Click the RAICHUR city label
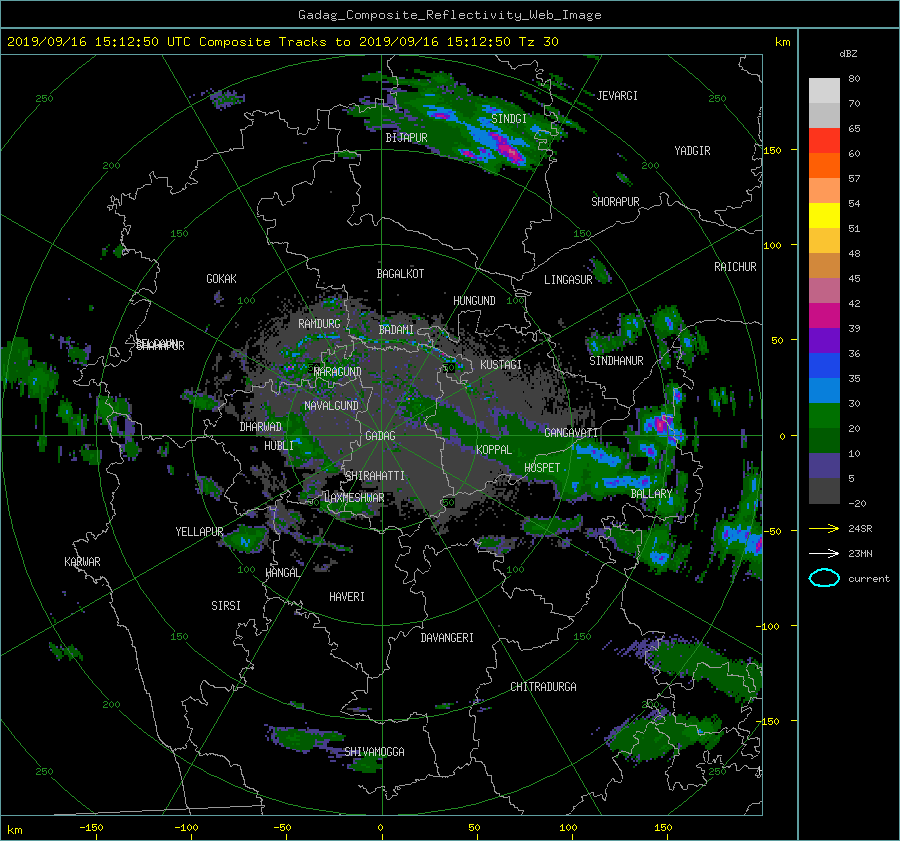900x841 pixels. 735,267
